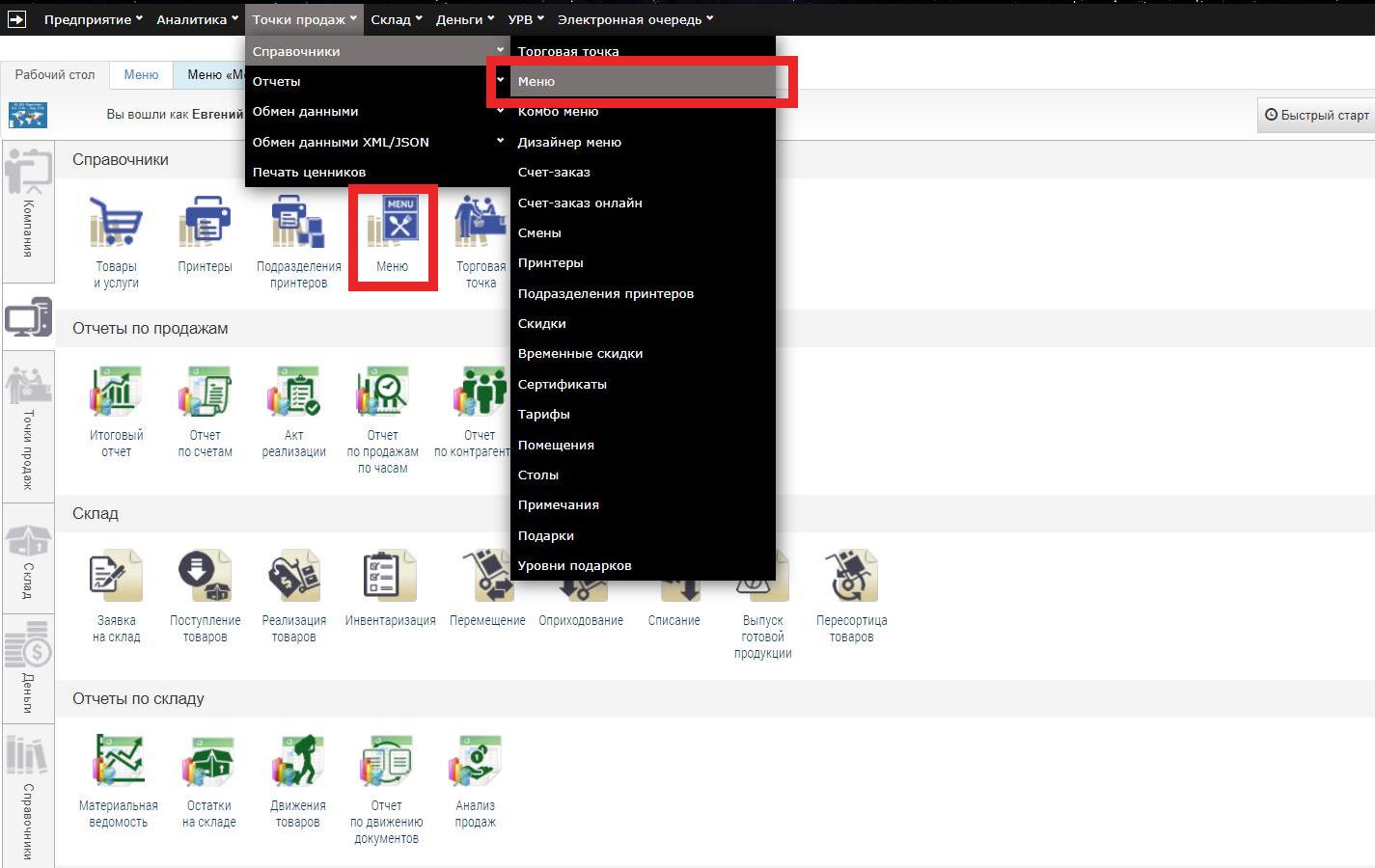Expand the Склад top menu
The width and height of the screenshot is (1375, 868).
[x=396, y=19]
